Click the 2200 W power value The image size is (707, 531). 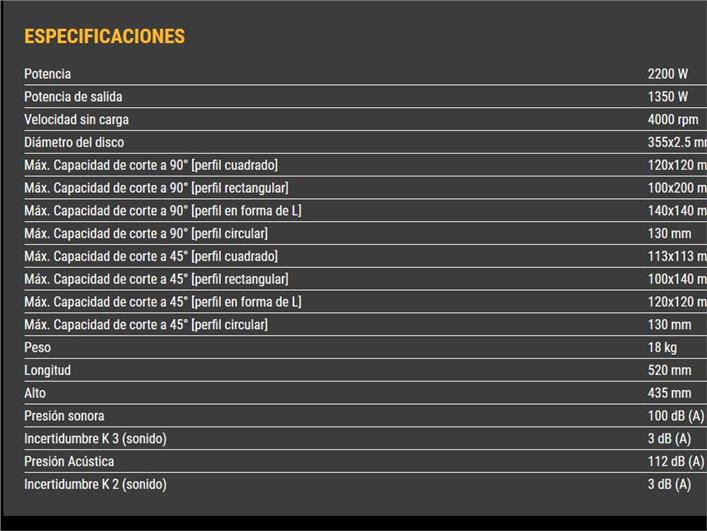pyautogui.click(x=667, y=74)
